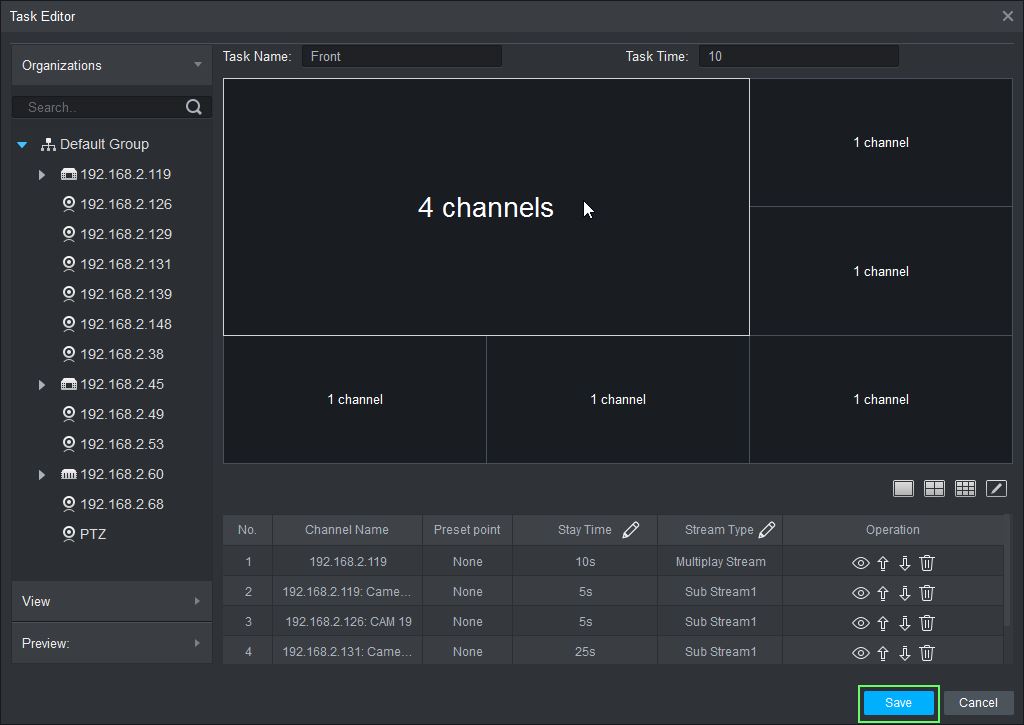Viewport: 1024px width, 725px height.
Task: Open the custom layout edit icon
Action: pyautogui.click(x=996, y=488)
